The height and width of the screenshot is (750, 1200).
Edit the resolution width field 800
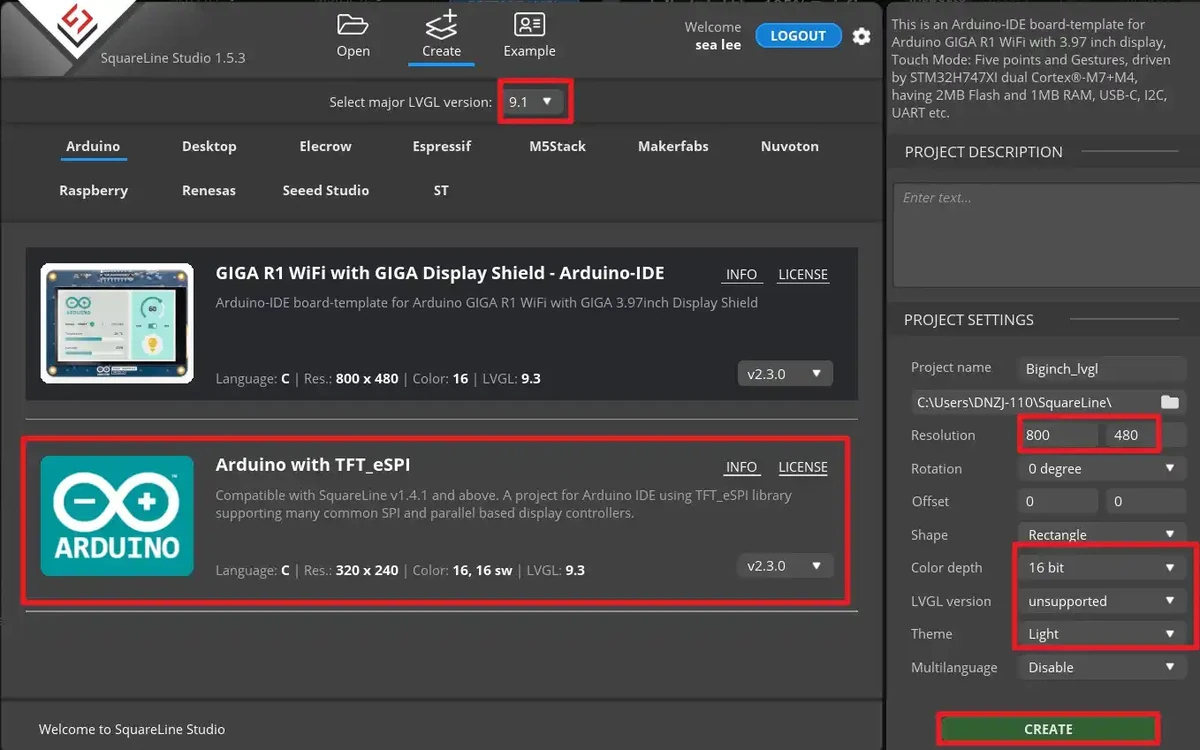tap(1057, 435)
